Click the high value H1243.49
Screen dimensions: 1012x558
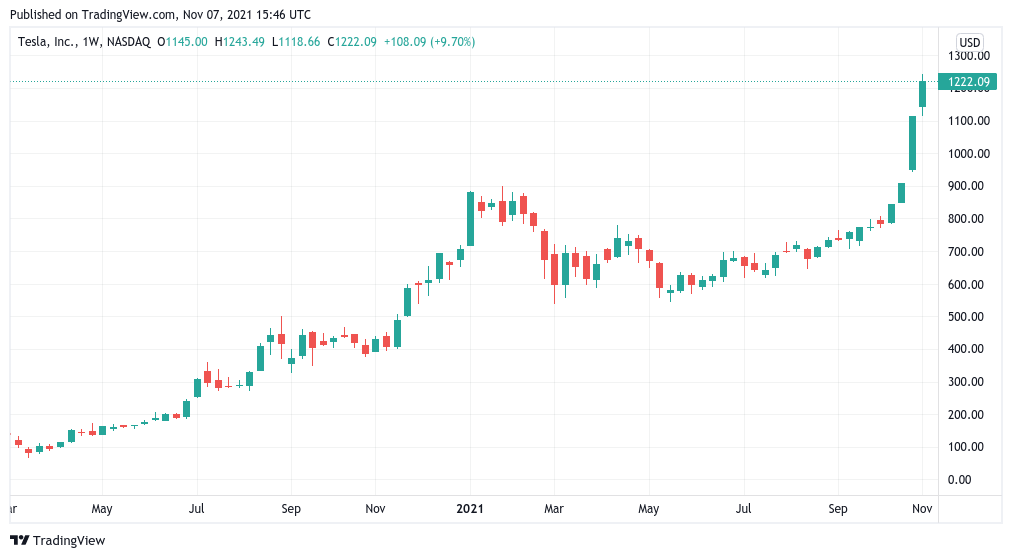[239, 42]
